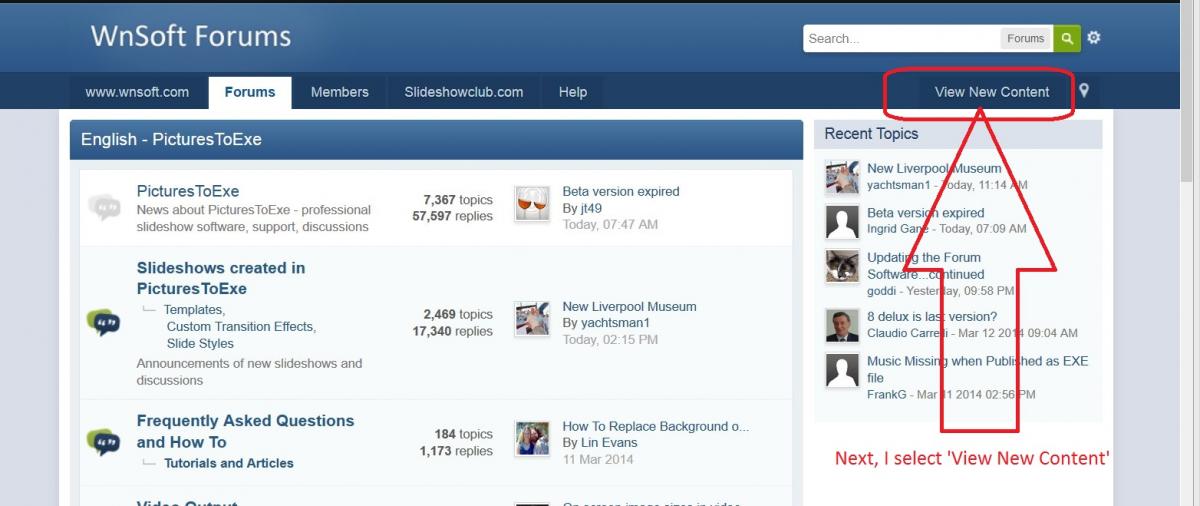Open New Liverpool Museum post in Slideshows row
This screenshot has height=506, width=1200.
[629, 306]
